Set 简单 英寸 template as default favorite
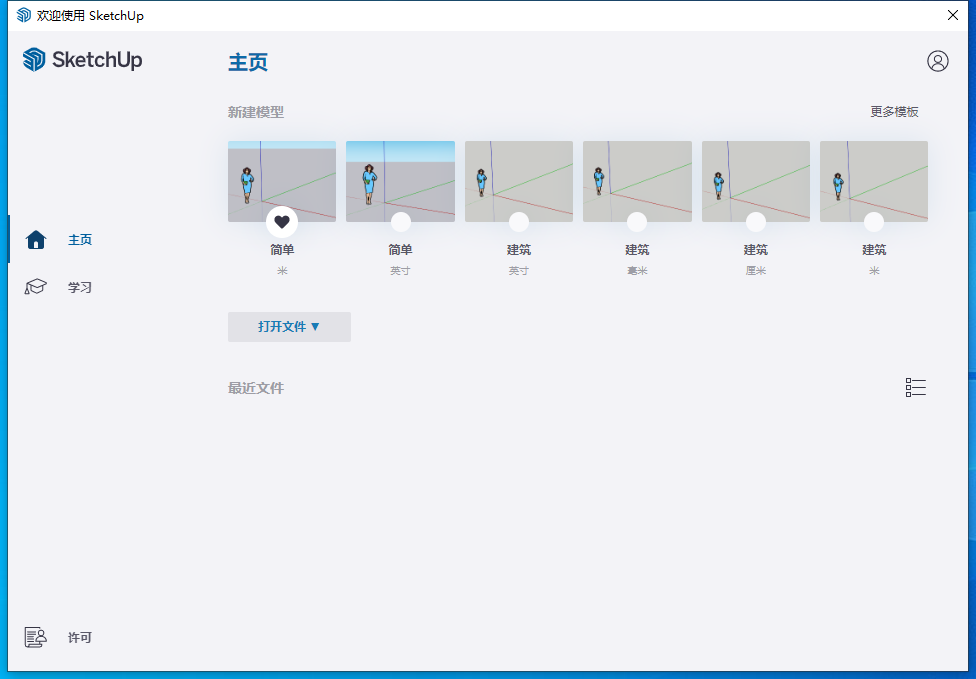976x679 pixels. pos(400,222)
